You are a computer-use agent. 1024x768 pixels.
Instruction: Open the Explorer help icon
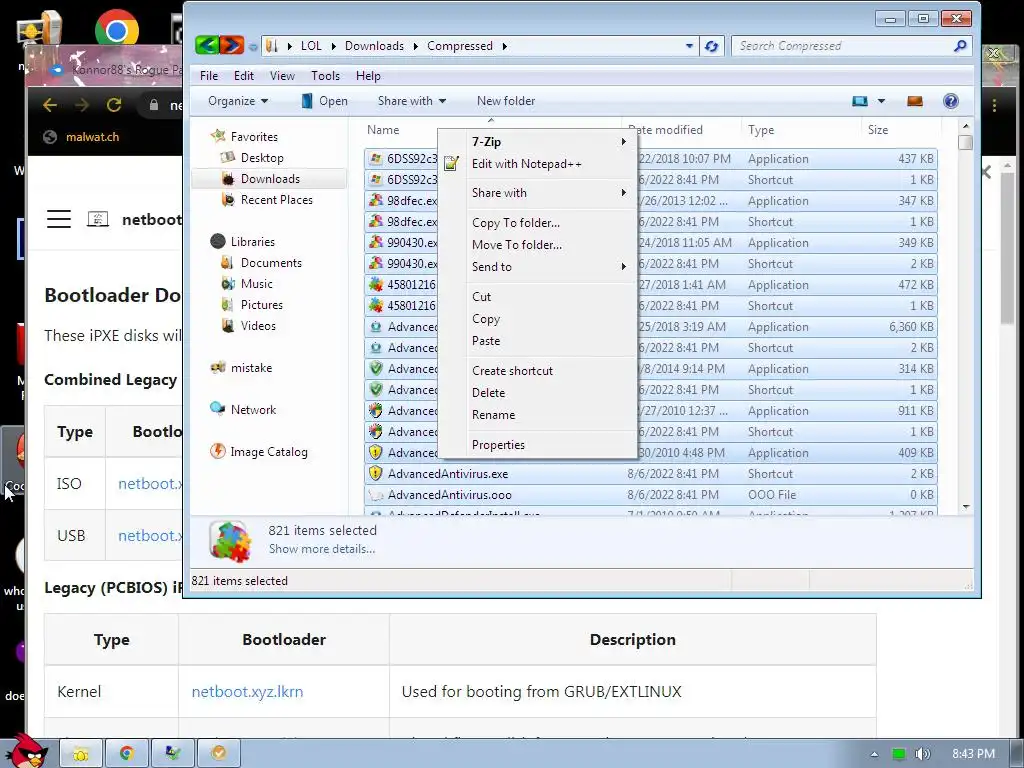tap(951, 101)
